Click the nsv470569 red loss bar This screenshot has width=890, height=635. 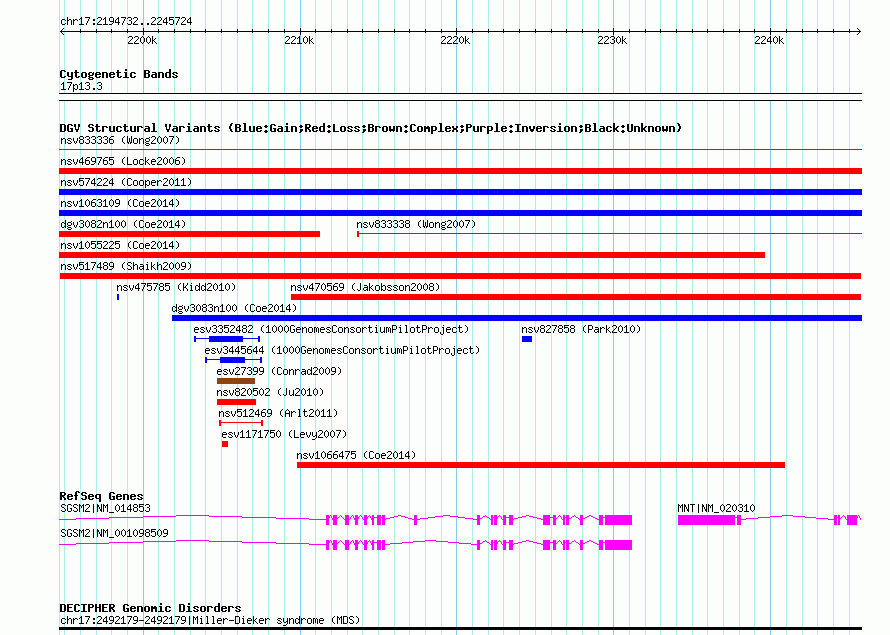pos(576,297)
